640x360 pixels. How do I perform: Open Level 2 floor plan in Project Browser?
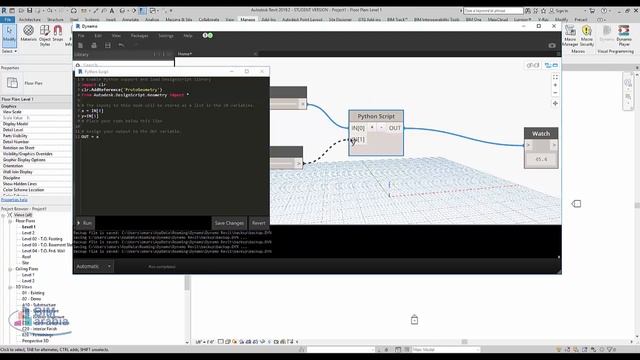point(28,233)
